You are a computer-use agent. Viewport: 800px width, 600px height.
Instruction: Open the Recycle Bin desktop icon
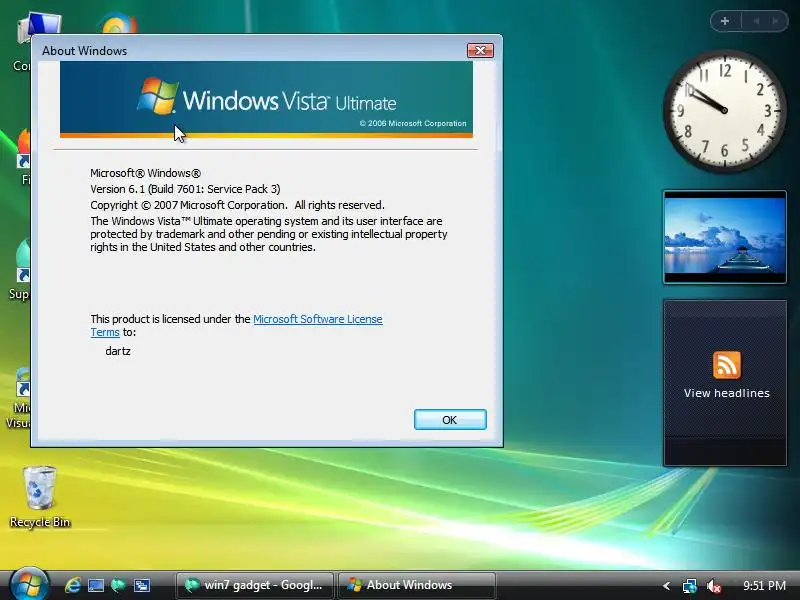point(40,496)
